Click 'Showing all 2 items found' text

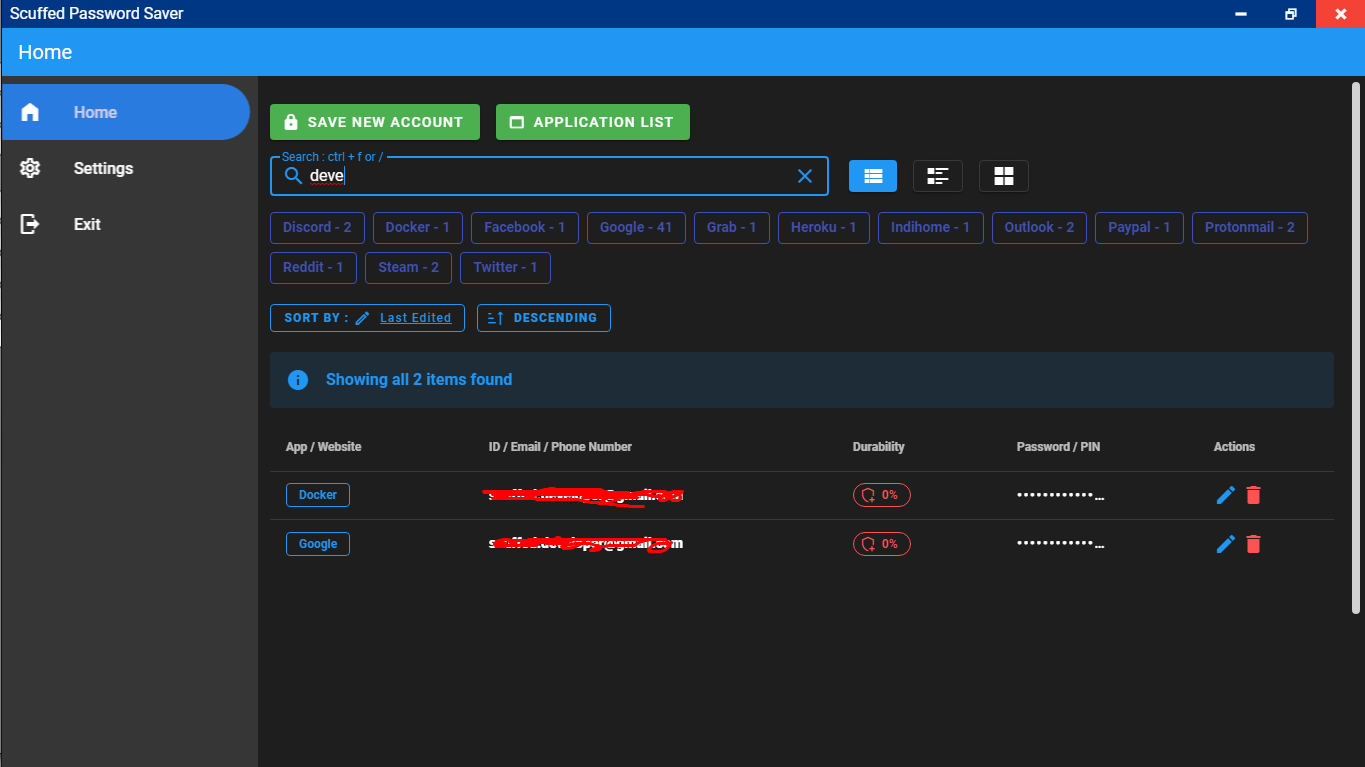tap(419, 380)
